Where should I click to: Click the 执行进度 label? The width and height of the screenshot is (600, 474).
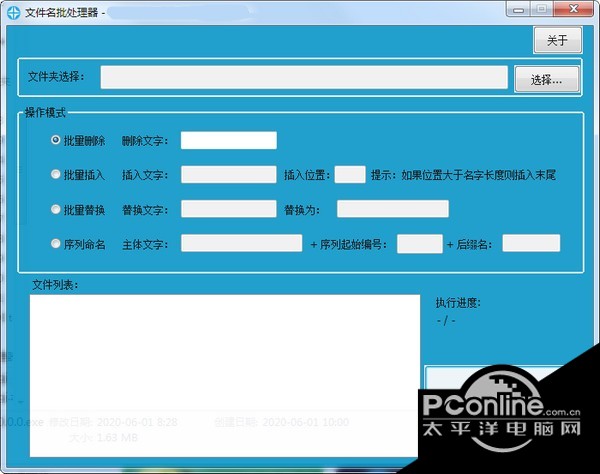[458, 303]
